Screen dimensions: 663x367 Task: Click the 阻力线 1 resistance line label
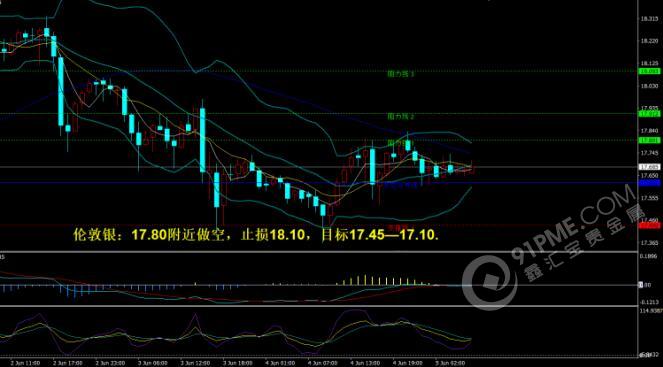[401, 74]
